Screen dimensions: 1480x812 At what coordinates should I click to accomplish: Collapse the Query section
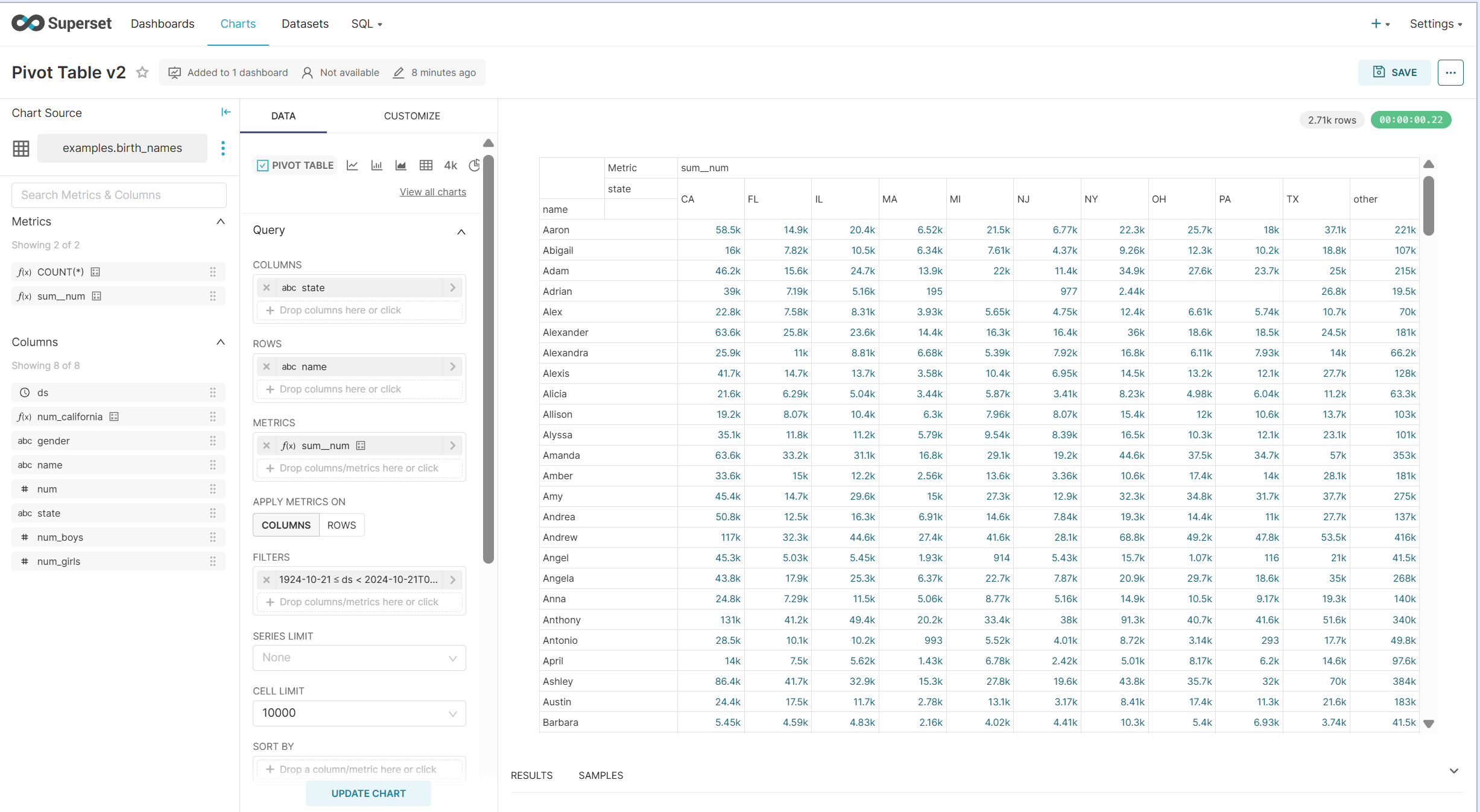[x=461, y=231]
